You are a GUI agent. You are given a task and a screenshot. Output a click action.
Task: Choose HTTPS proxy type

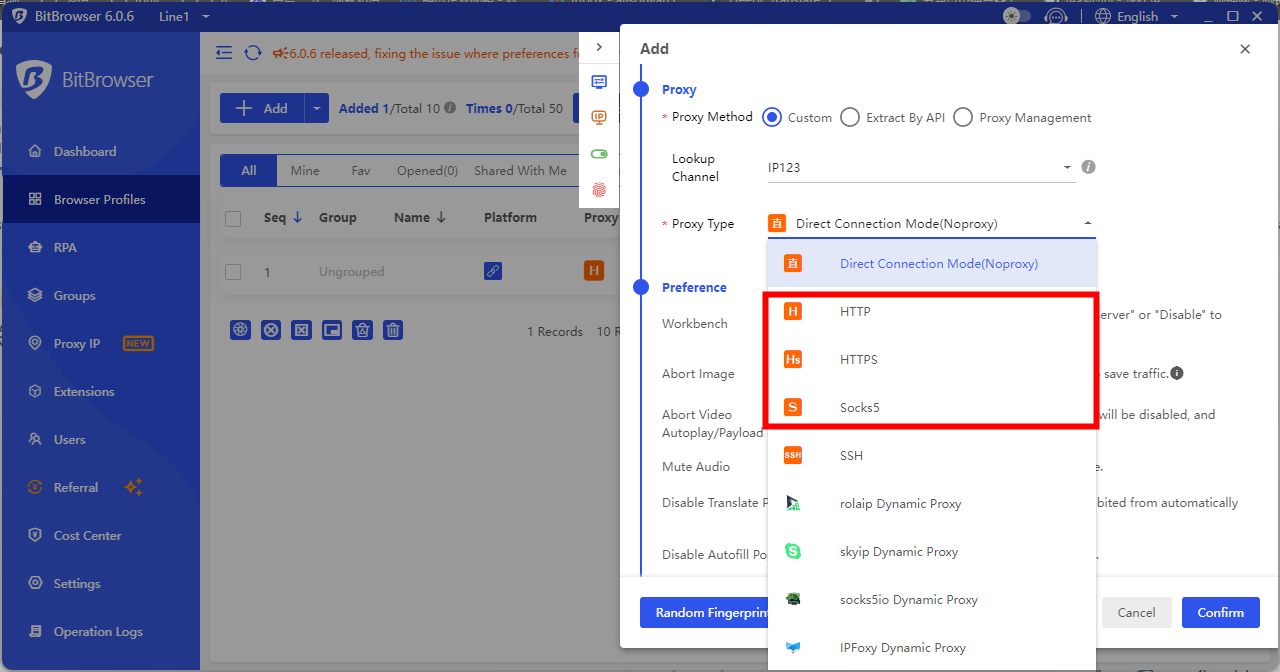[932, 359]
